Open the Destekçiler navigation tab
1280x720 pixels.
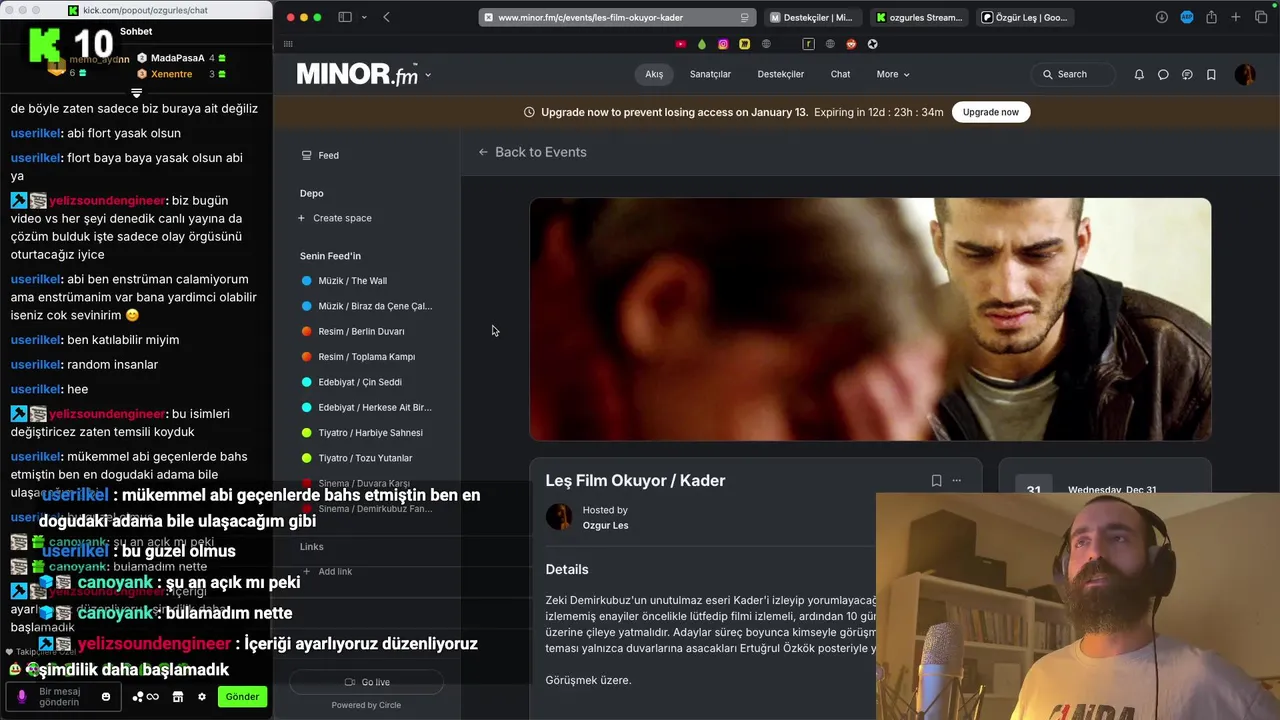pos(781,74)
